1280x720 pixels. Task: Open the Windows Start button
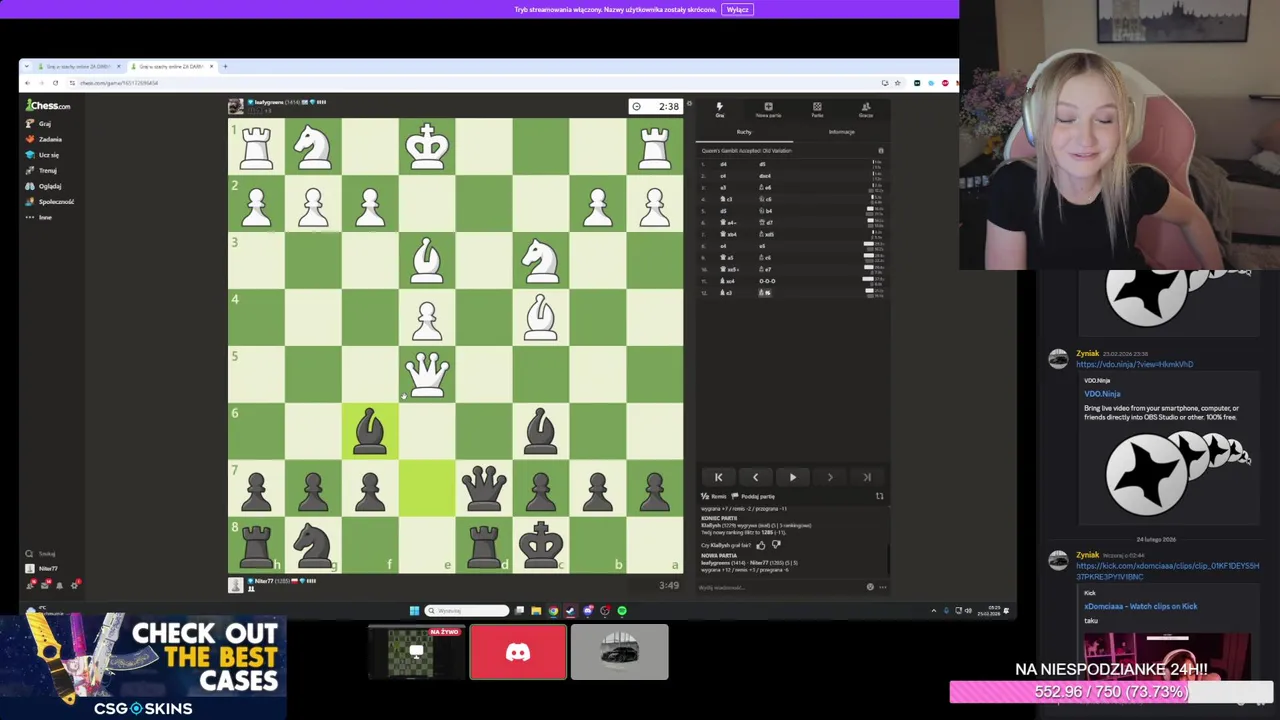pos(414,610)
